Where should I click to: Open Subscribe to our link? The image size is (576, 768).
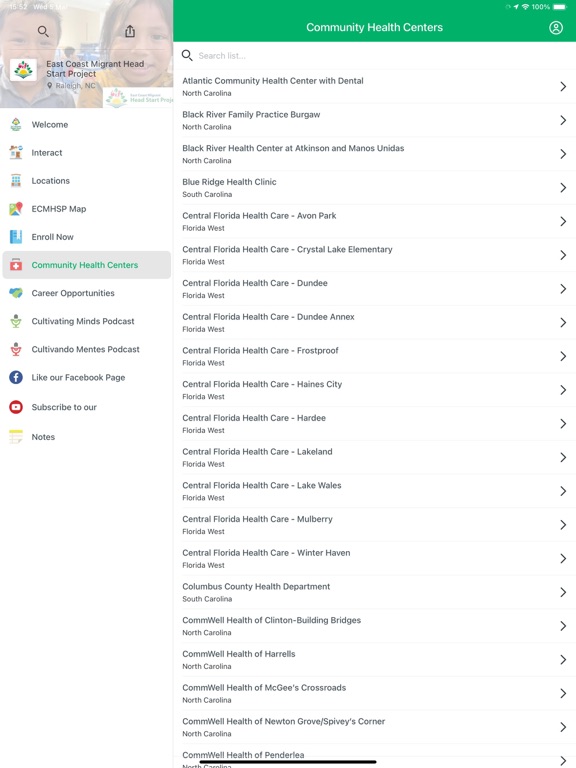(x=87, y=407)
